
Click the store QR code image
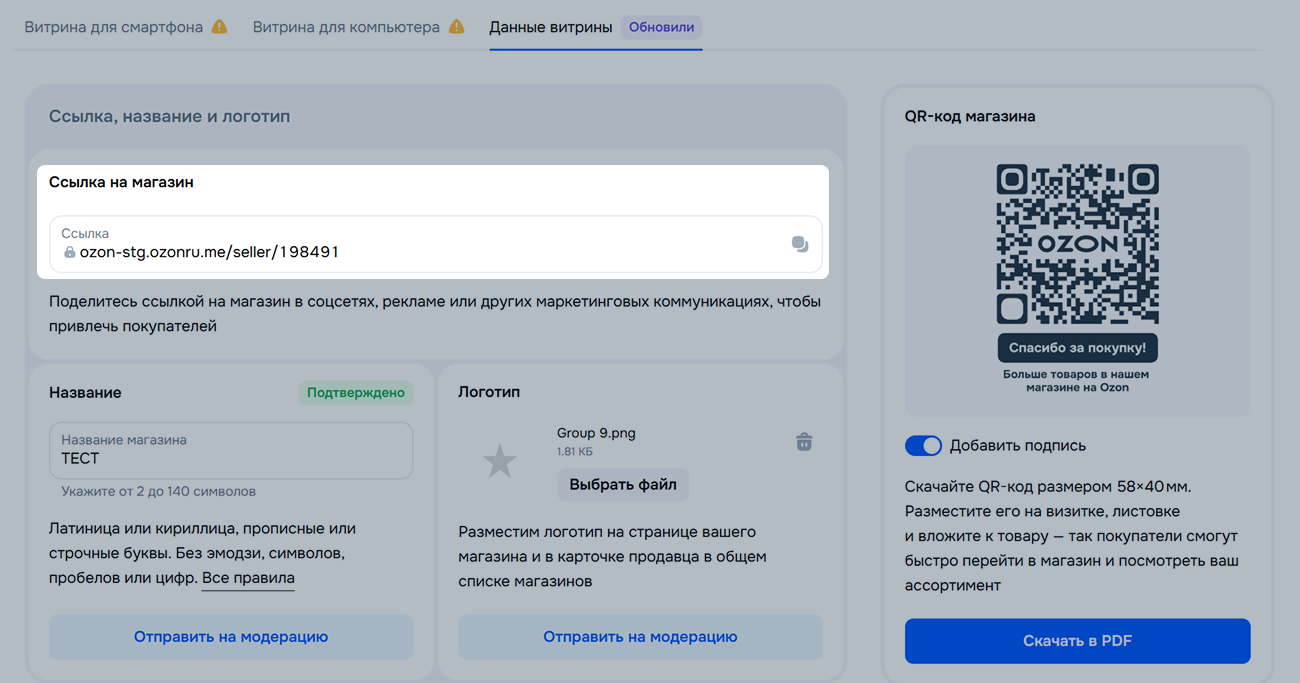pos(1077,244)
